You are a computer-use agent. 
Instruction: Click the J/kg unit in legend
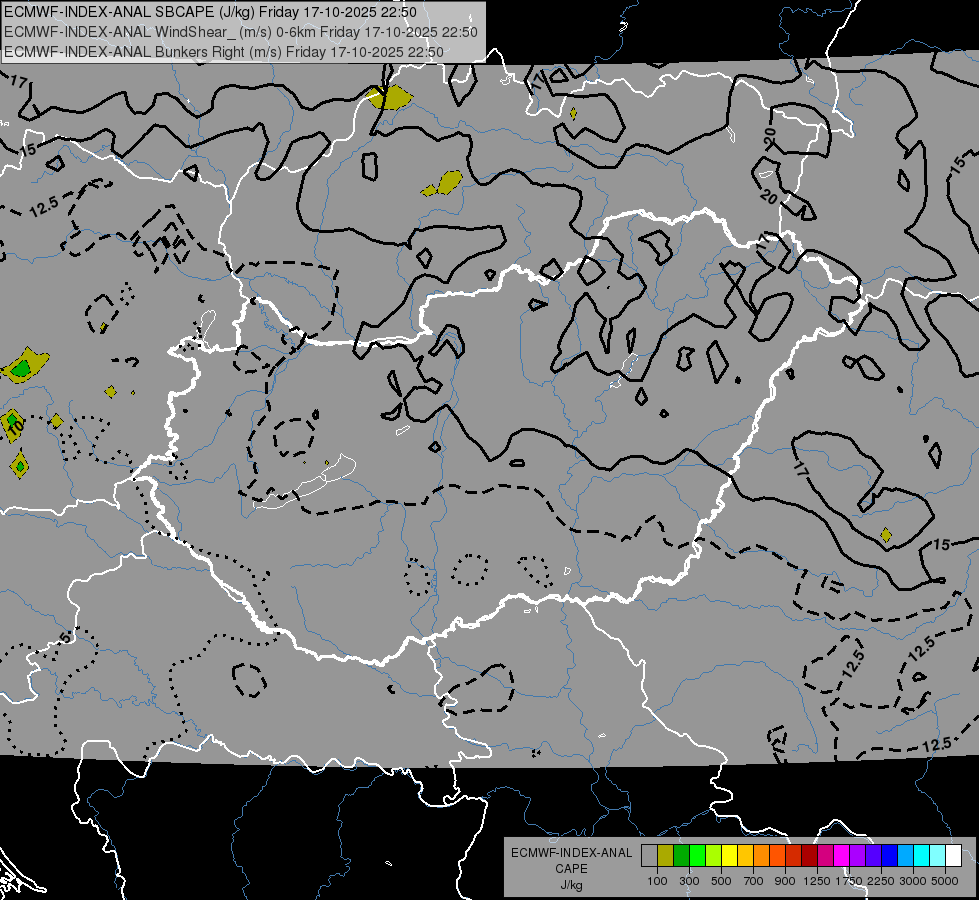571,885
